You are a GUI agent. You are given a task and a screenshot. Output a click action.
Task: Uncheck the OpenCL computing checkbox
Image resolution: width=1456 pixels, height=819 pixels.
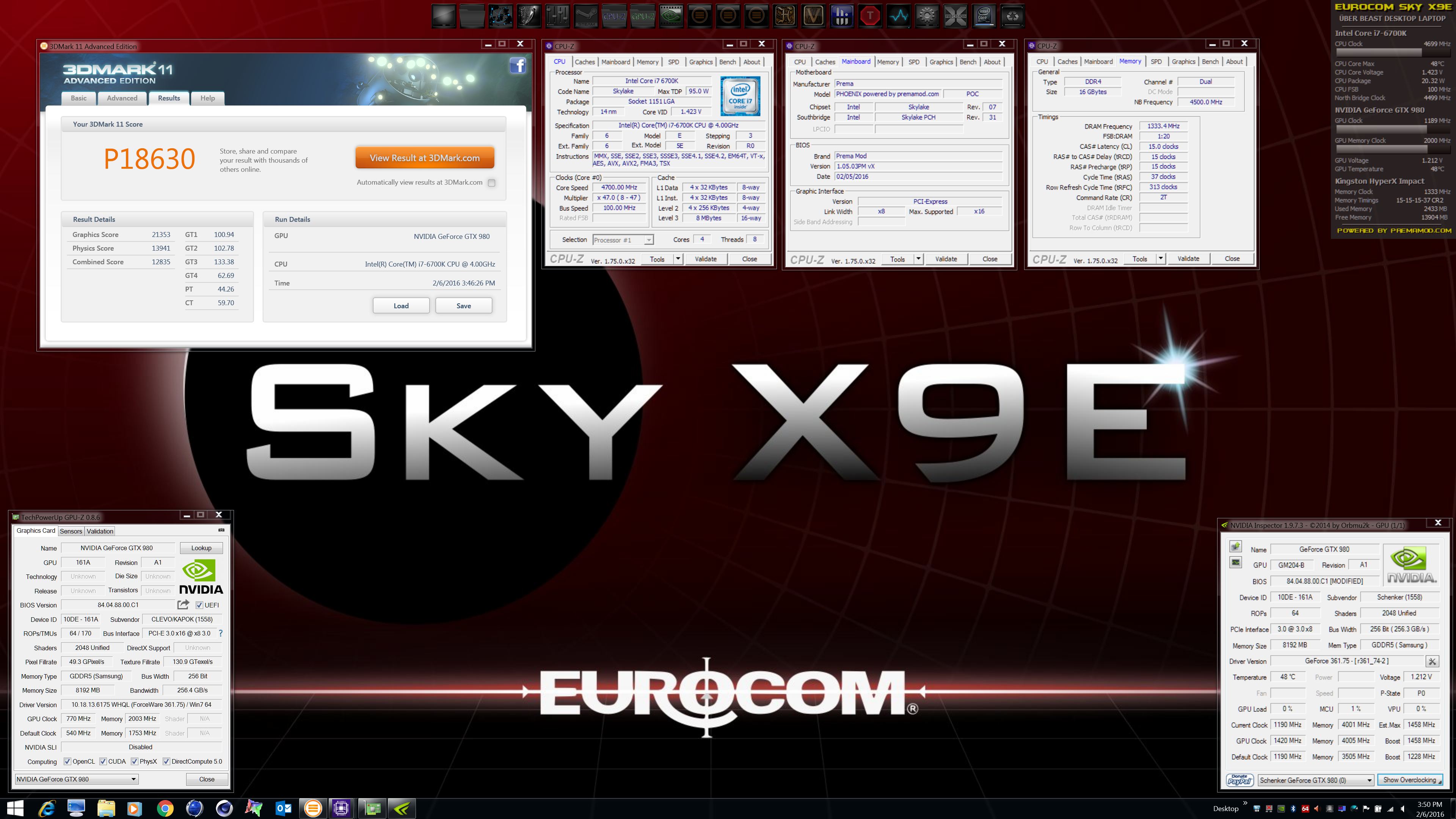[67, 761]
